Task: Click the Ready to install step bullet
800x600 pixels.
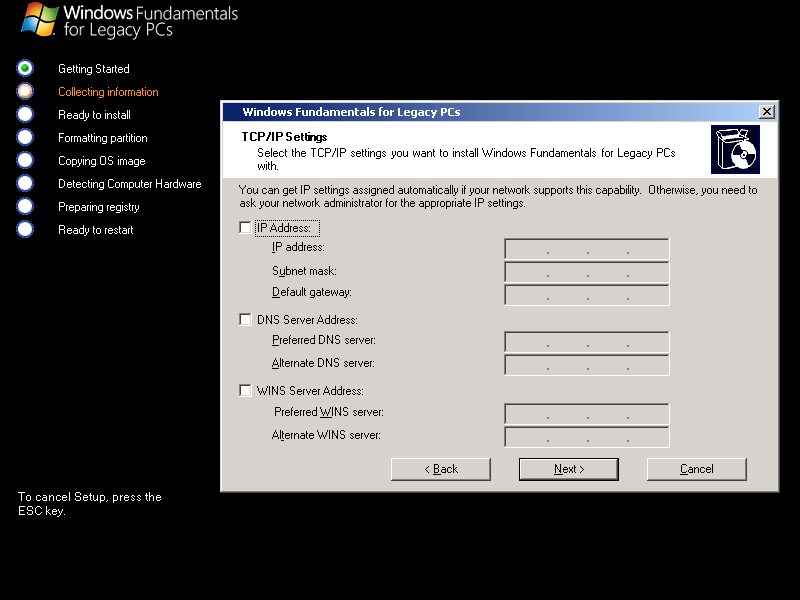Action: (x=25, y=114)
